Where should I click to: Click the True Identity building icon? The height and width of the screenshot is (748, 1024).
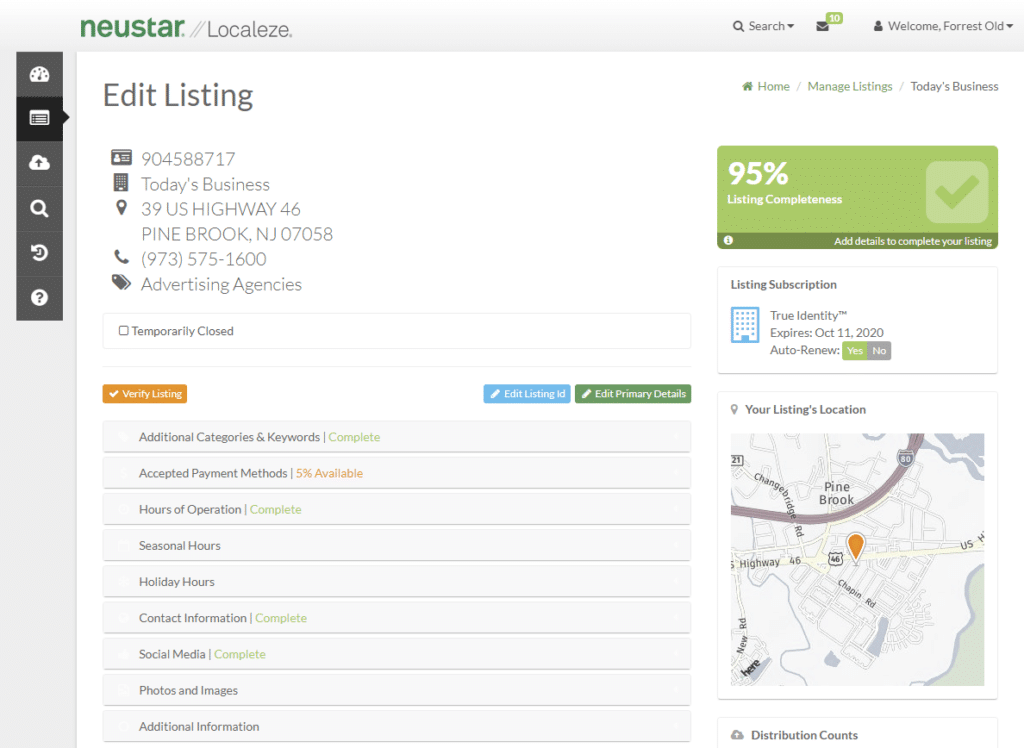744,325
